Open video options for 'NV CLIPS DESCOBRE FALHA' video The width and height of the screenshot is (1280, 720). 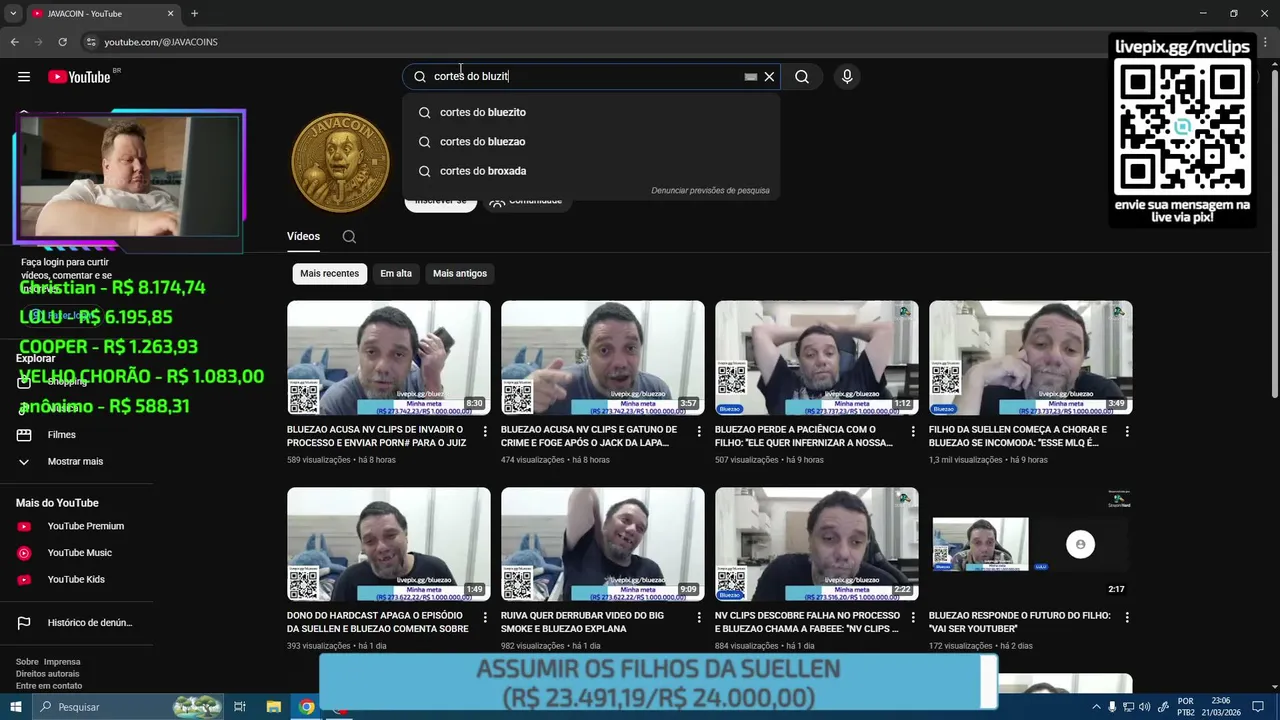(913, 619)
